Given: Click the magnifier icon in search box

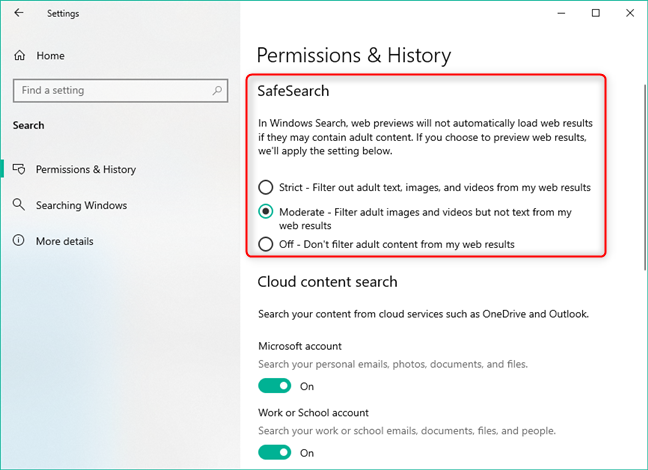Looking at the screenshot, I should (x=217, y=90).
